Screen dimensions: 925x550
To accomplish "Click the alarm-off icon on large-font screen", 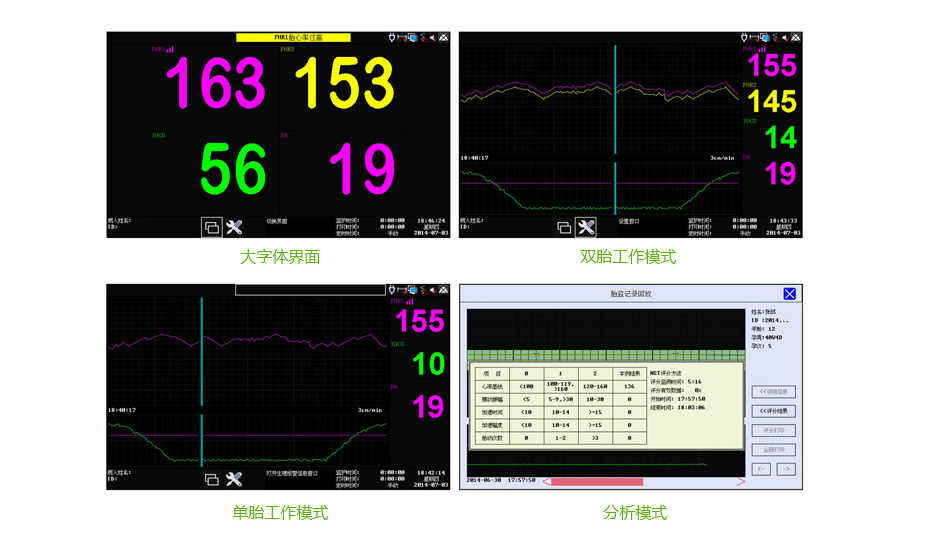I will 444,38.
